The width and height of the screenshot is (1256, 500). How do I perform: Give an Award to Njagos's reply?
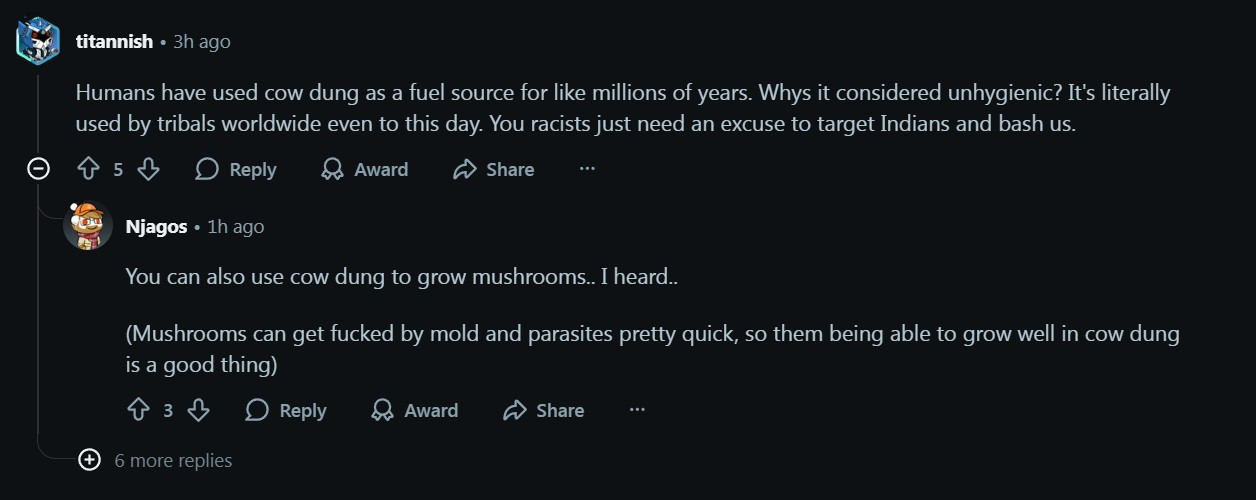click(x=415, y=410)
